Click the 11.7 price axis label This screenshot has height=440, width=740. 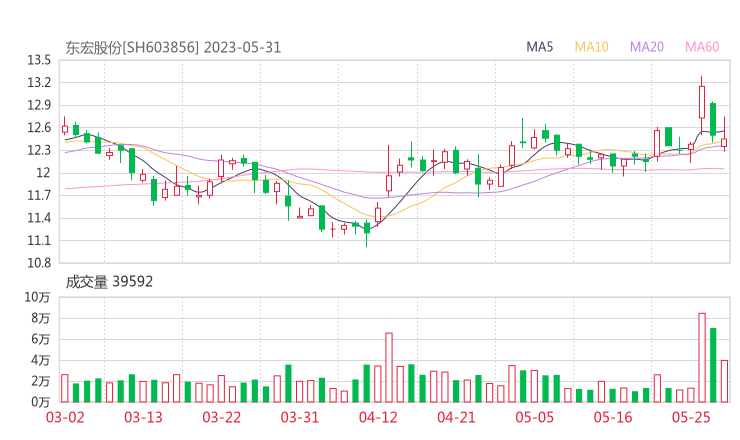pos(39,195)
